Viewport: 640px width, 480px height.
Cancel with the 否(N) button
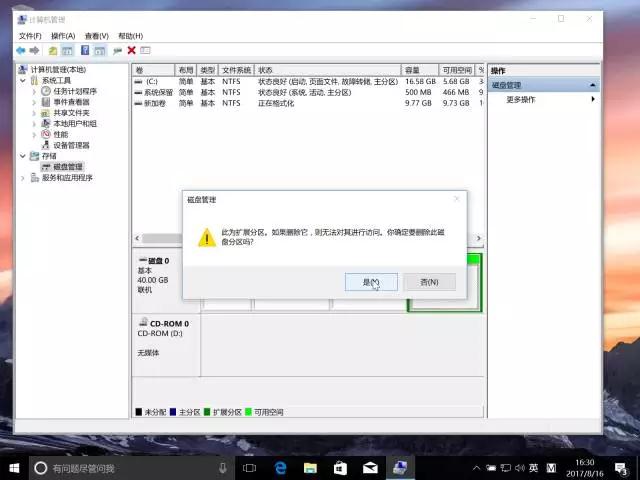(x=429, y=282)
